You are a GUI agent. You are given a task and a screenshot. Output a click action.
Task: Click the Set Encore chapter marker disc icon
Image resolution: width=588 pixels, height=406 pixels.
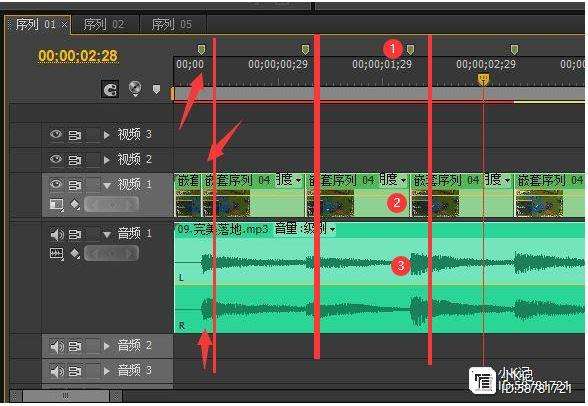135,88
